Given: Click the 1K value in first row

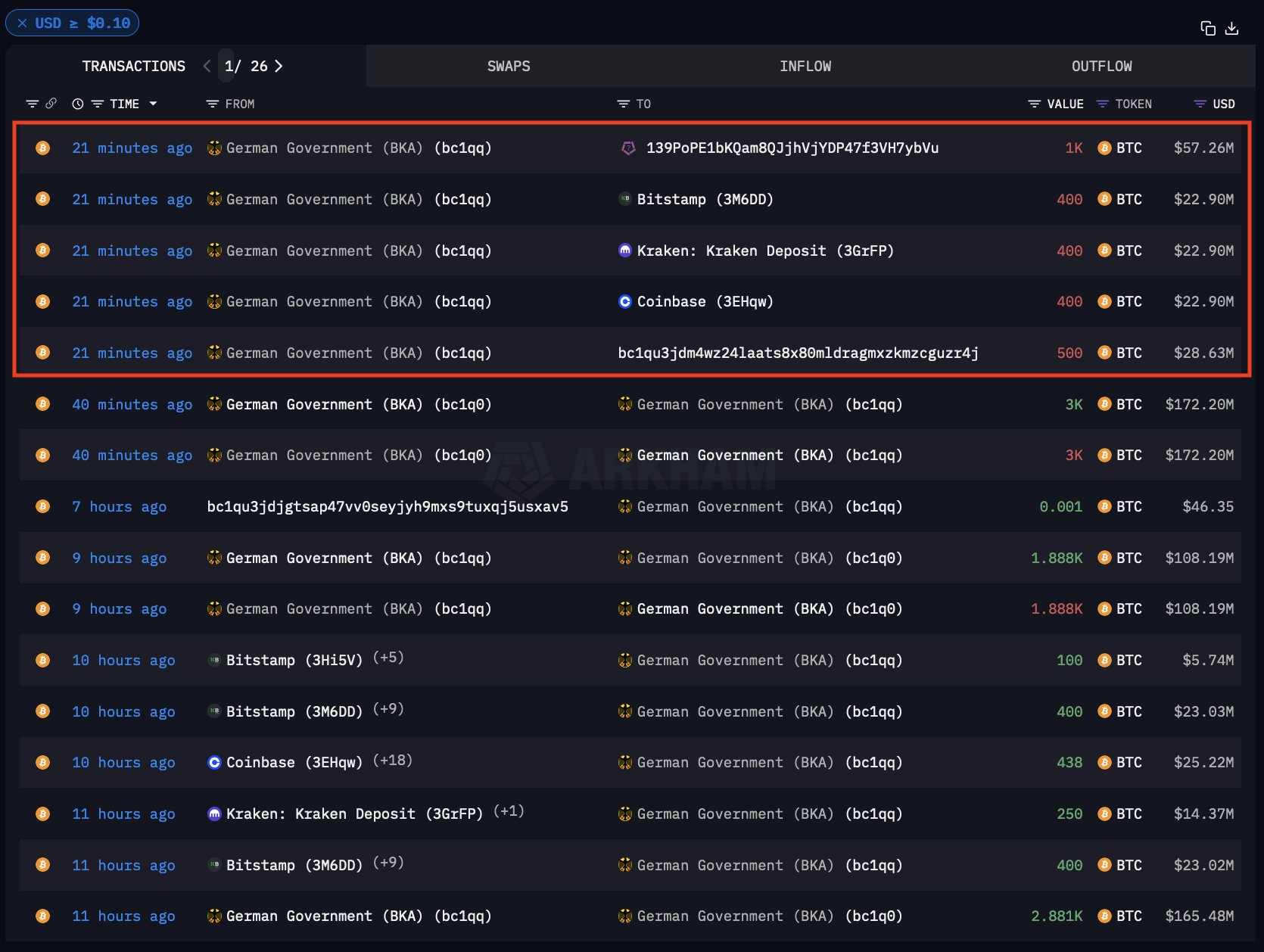Looking at the screenshot, I should [1074, 148].
